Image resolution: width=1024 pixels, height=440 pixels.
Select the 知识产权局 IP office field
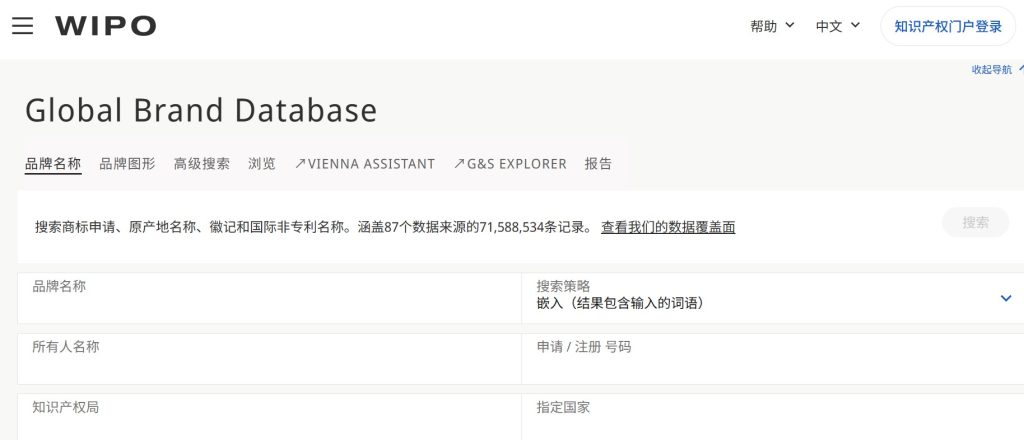[x=268, y=420]
